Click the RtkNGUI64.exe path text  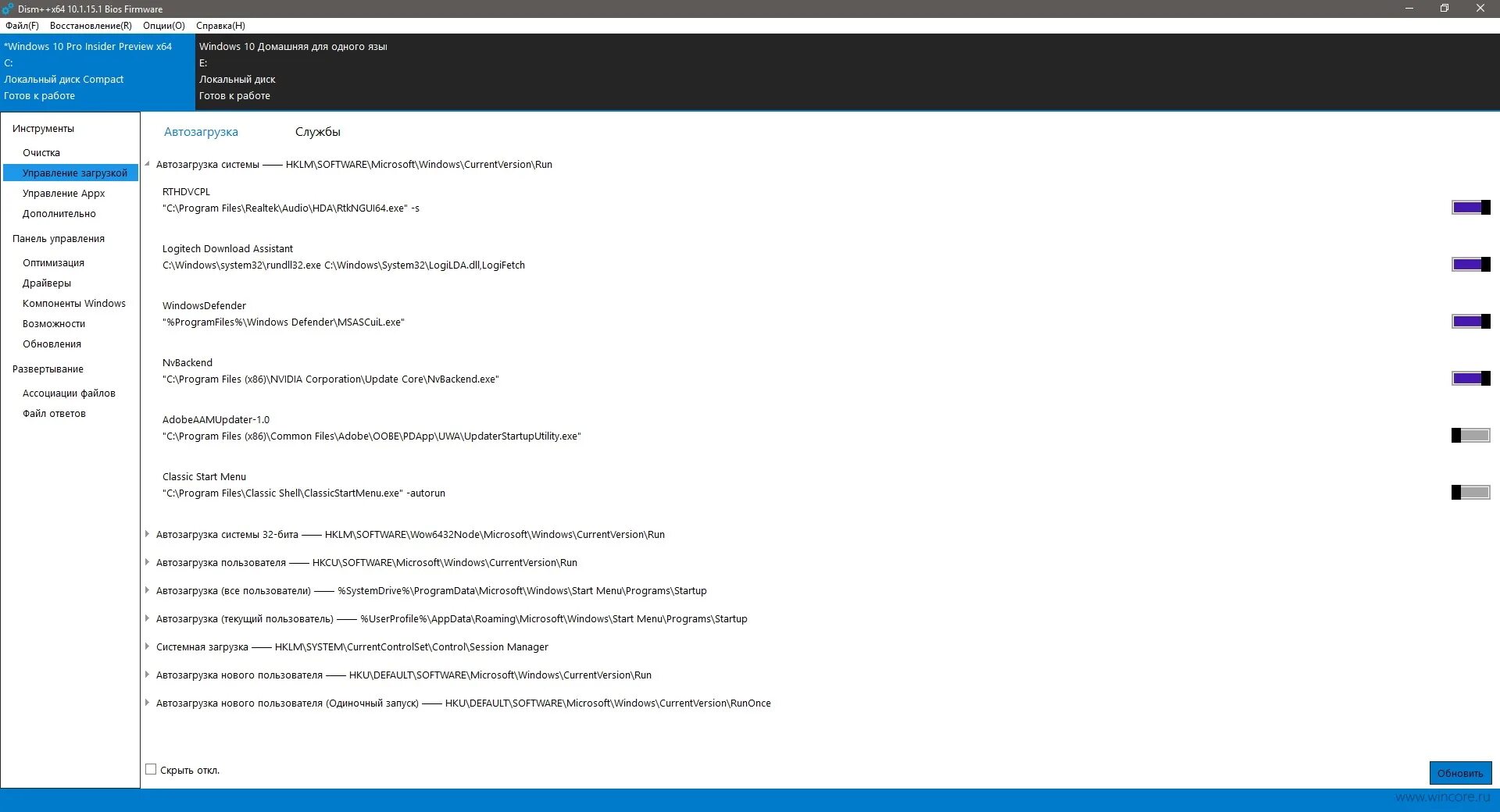[x=291, y=208]
